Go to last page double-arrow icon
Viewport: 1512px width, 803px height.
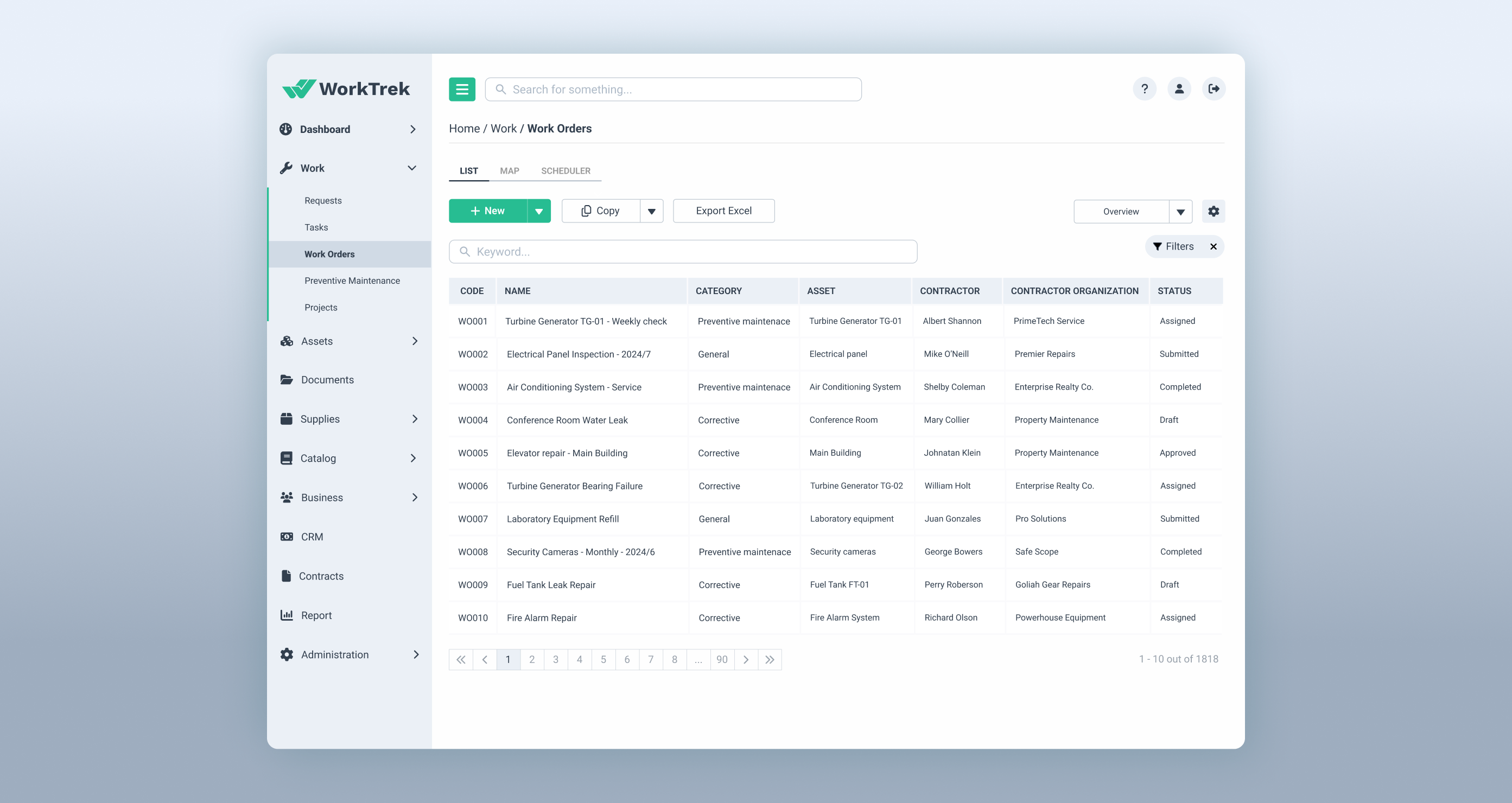click(770, 659)
